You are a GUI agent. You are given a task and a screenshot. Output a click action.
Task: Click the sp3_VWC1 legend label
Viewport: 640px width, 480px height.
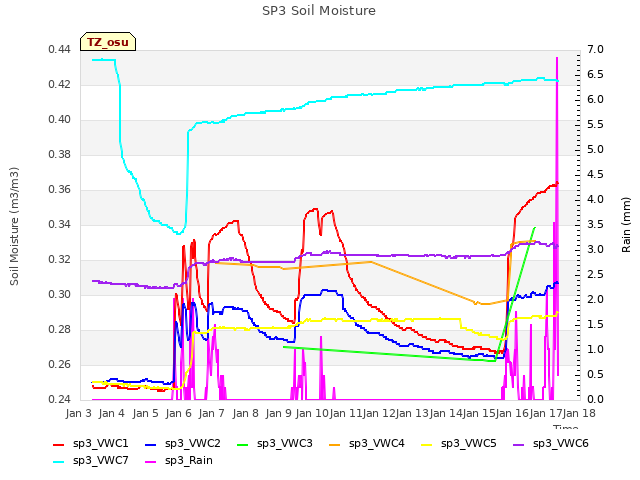(x=100, y=443)
